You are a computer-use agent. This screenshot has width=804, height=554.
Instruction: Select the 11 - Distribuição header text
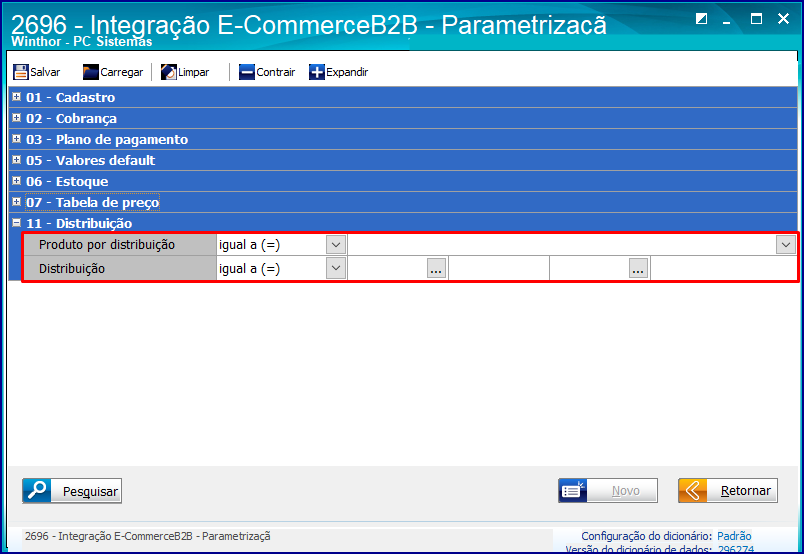[79, 224]
